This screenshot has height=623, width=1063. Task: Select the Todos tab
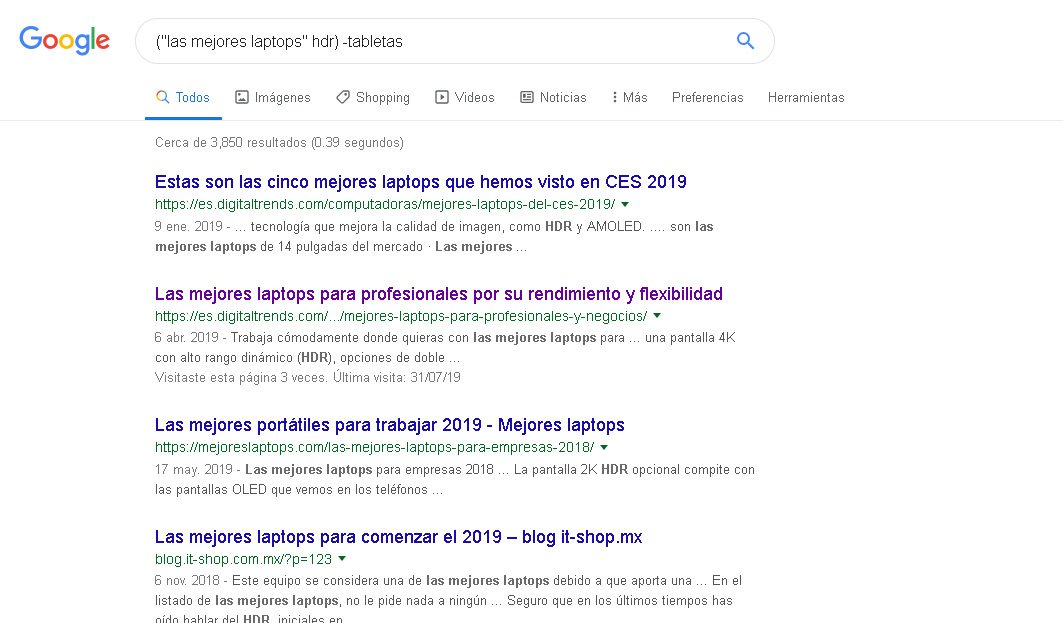(x=183, y=98)
